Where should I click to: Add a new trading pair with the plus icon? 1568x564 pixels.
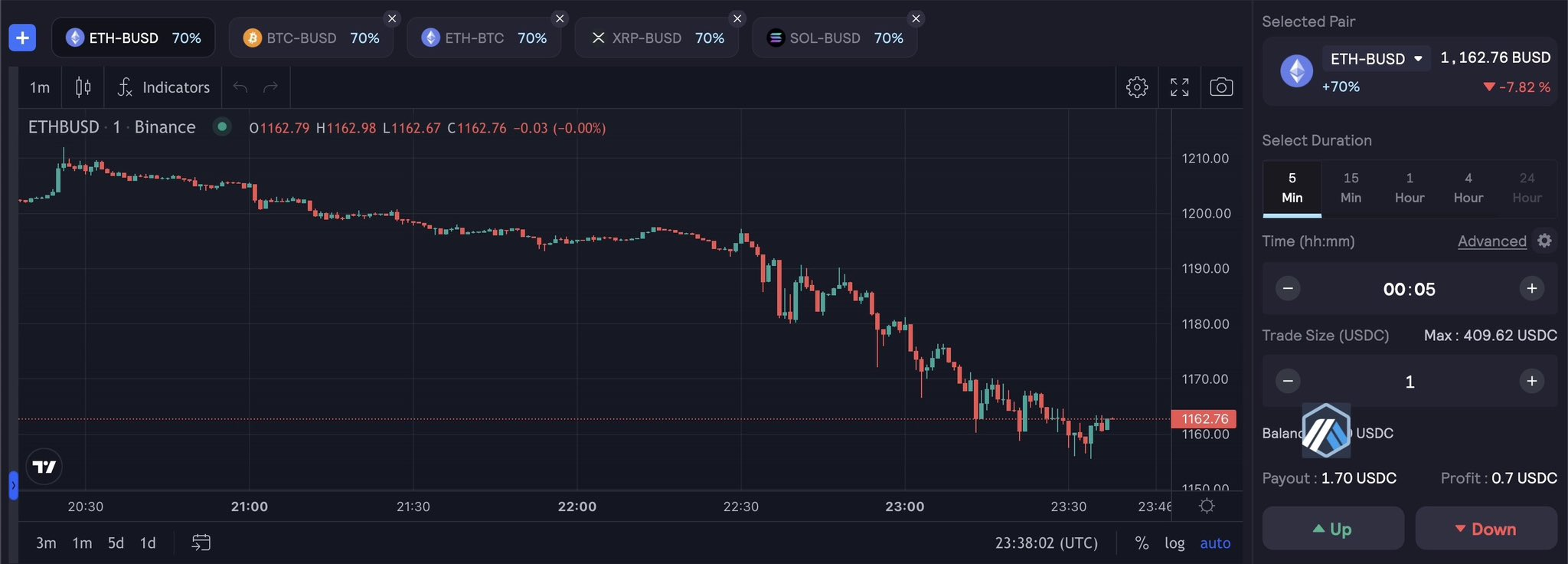tap(22, 37)
